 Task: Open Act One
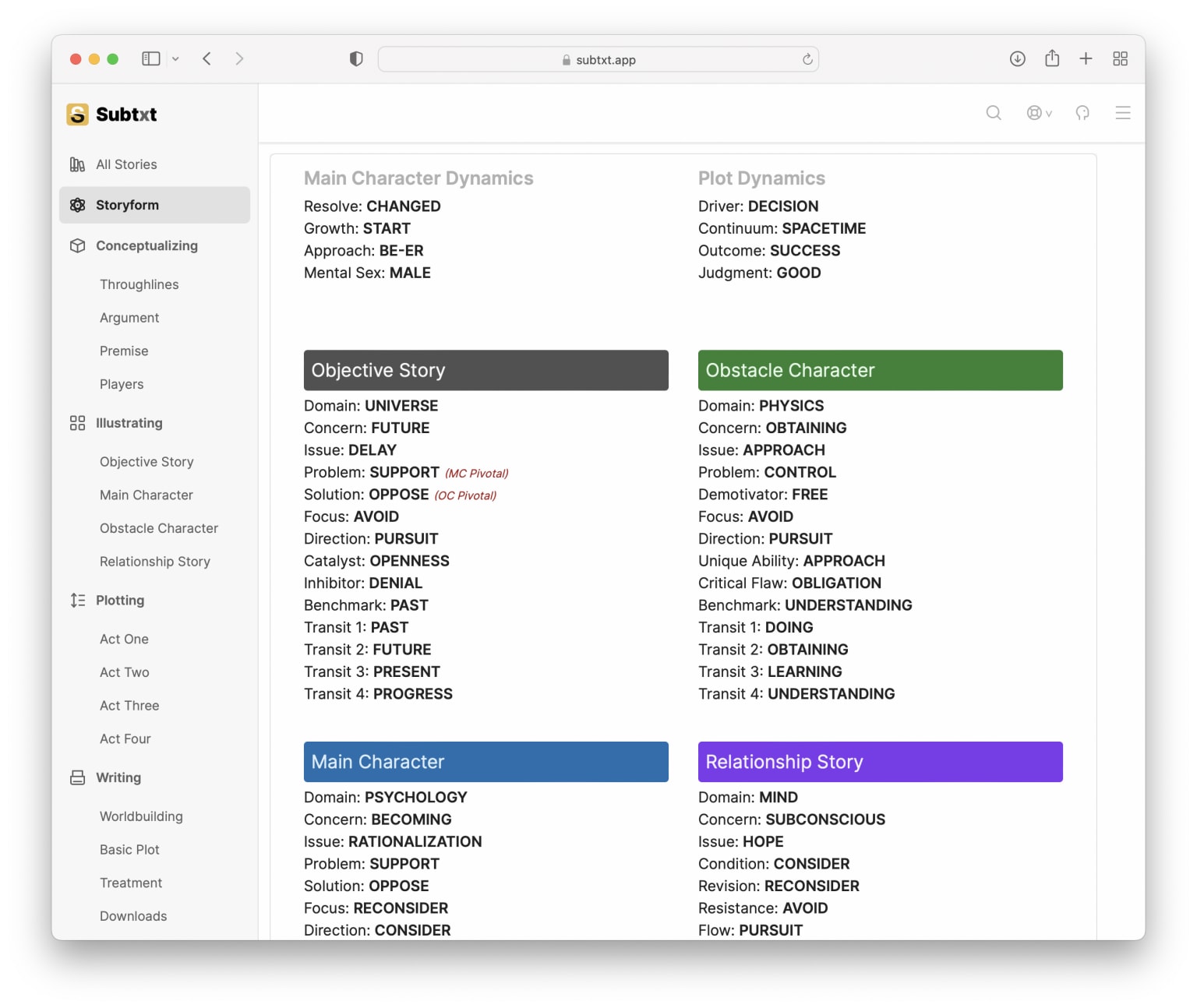[124, 639]
